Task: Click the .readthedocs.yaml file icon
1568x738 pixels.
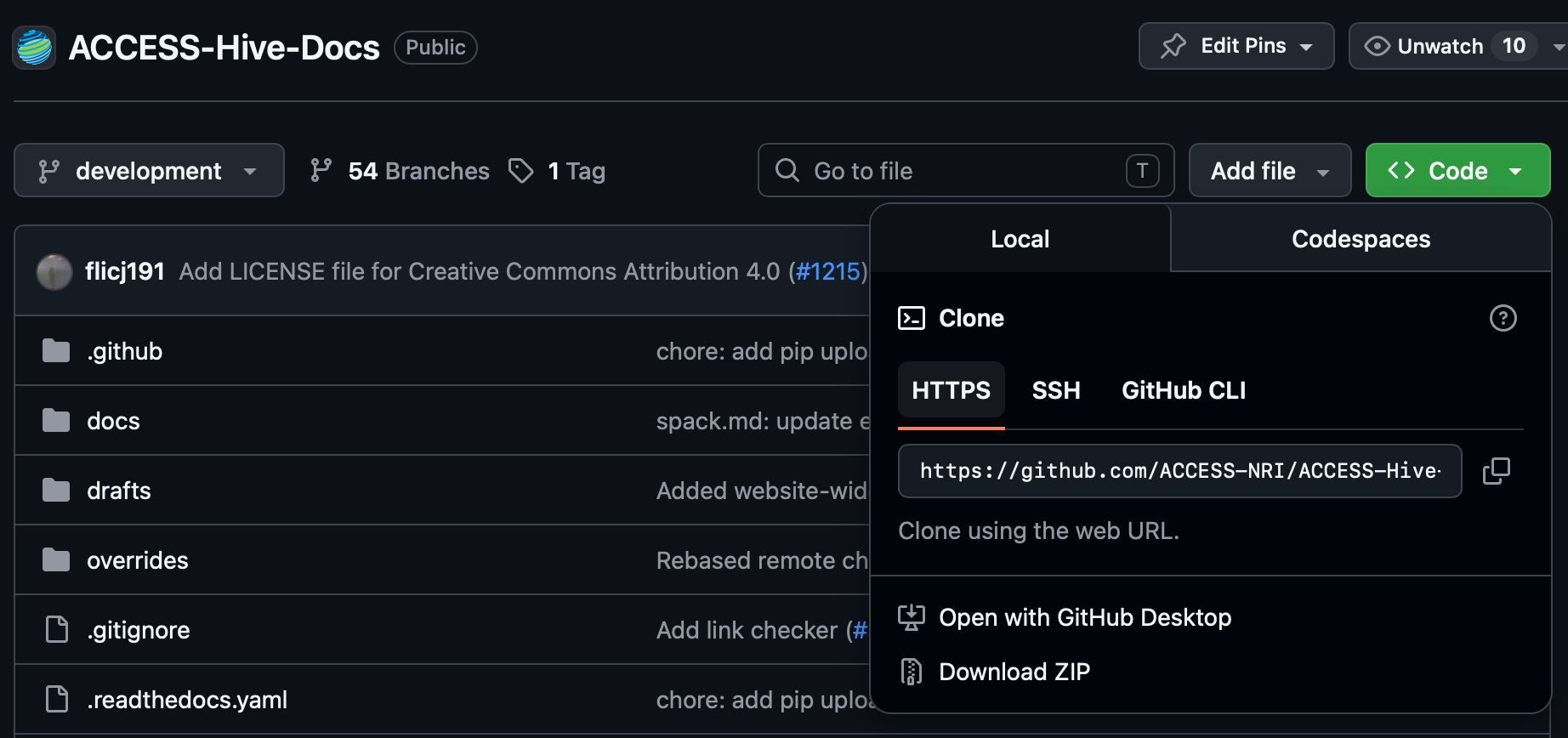Action: coord(57,699)
